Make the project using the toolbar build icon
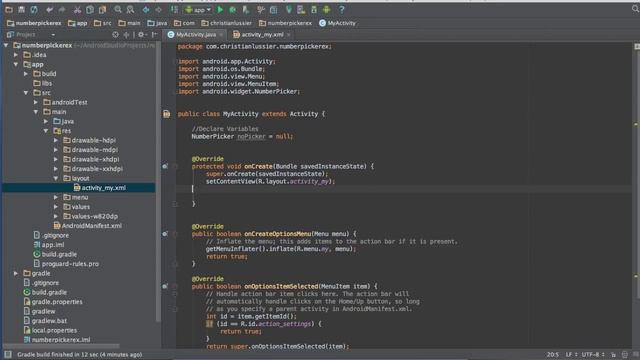This screenshot has height=360, width=640. pos(174,9)
